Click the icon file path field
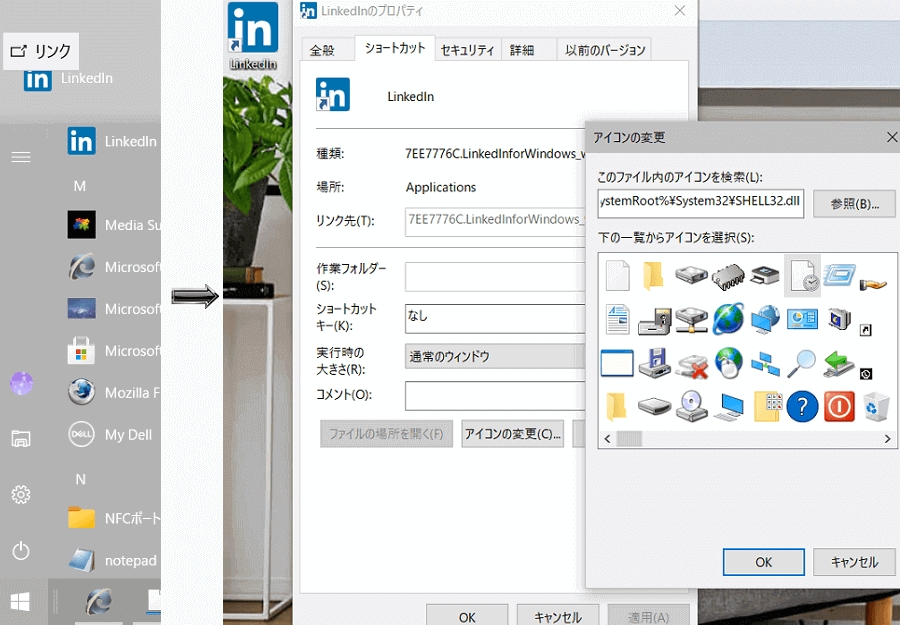The image size is (900, 625). 700,203
